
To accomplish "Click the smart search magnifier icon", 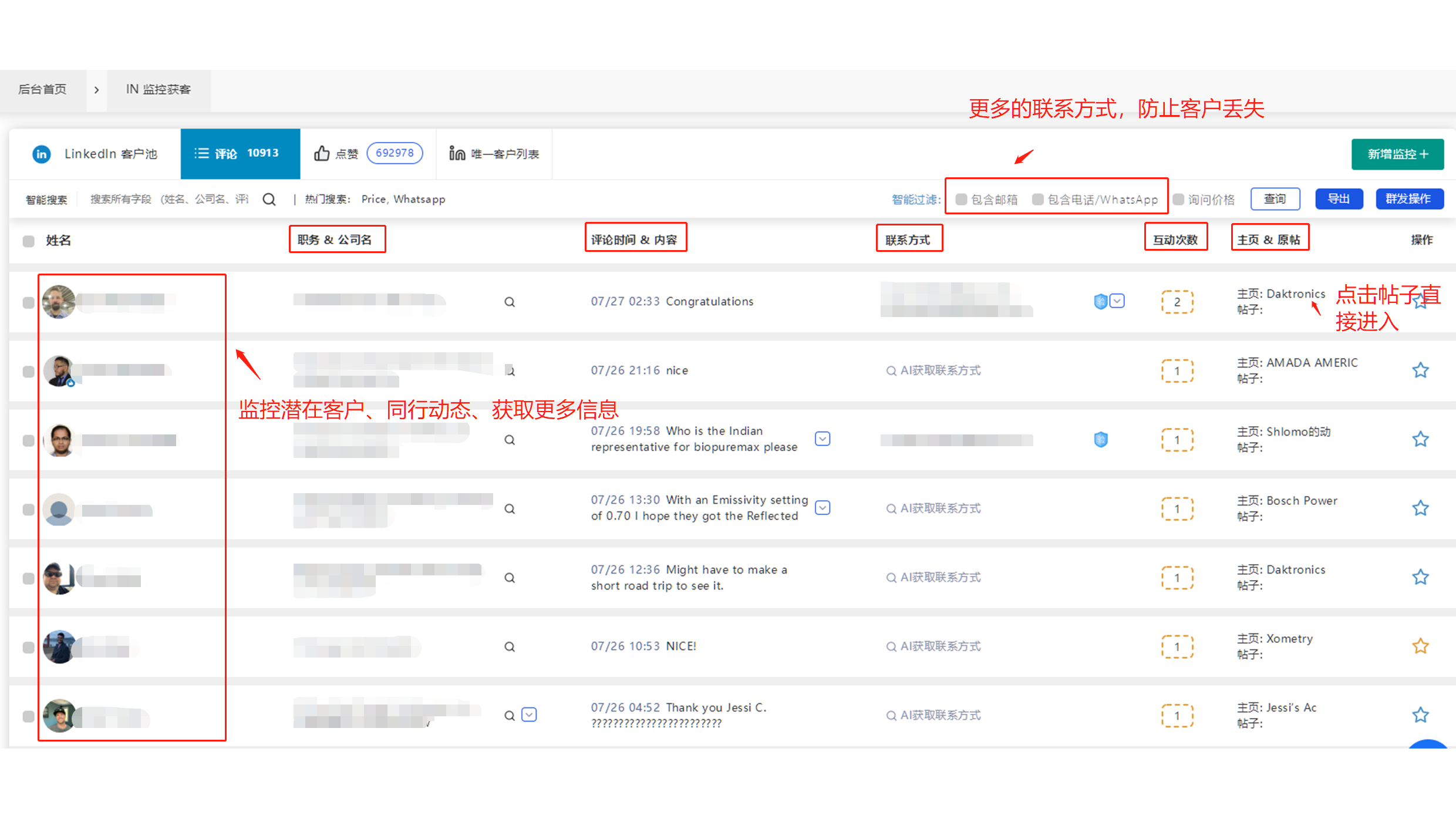I will click(x=269, y=200).
